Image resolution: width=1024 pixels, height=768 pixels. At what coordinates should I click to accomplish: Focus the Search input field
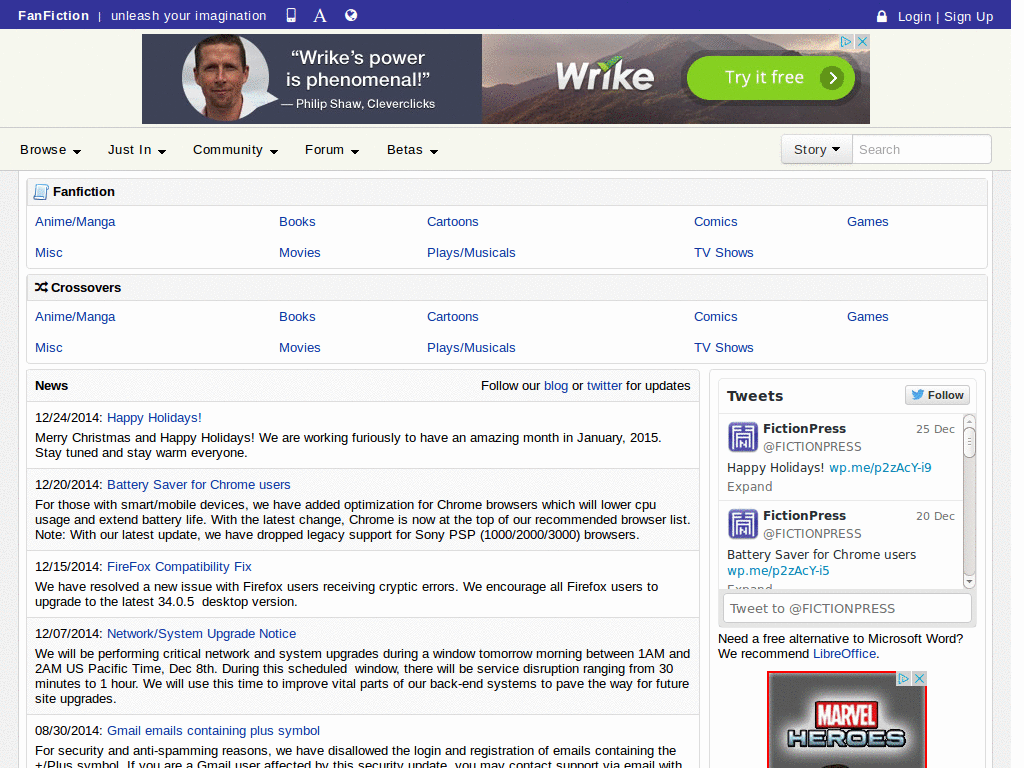coord(921,150)
